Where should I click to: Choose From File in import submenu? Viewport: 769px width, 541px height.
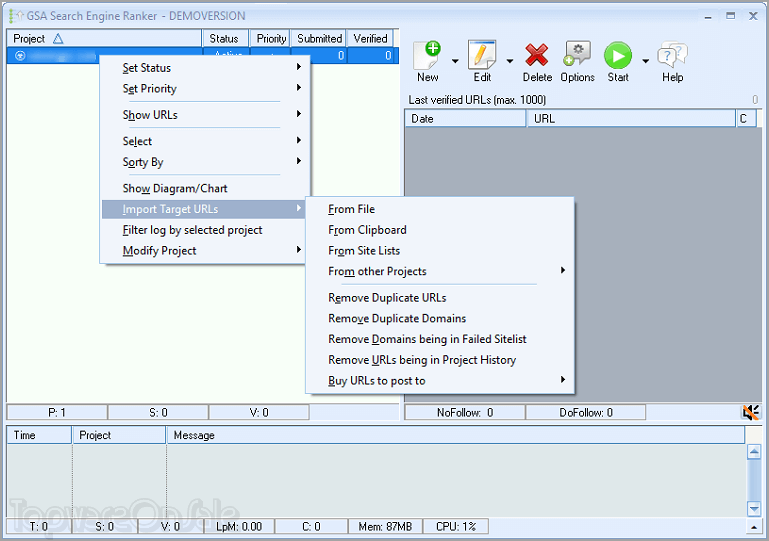point(440,209)
